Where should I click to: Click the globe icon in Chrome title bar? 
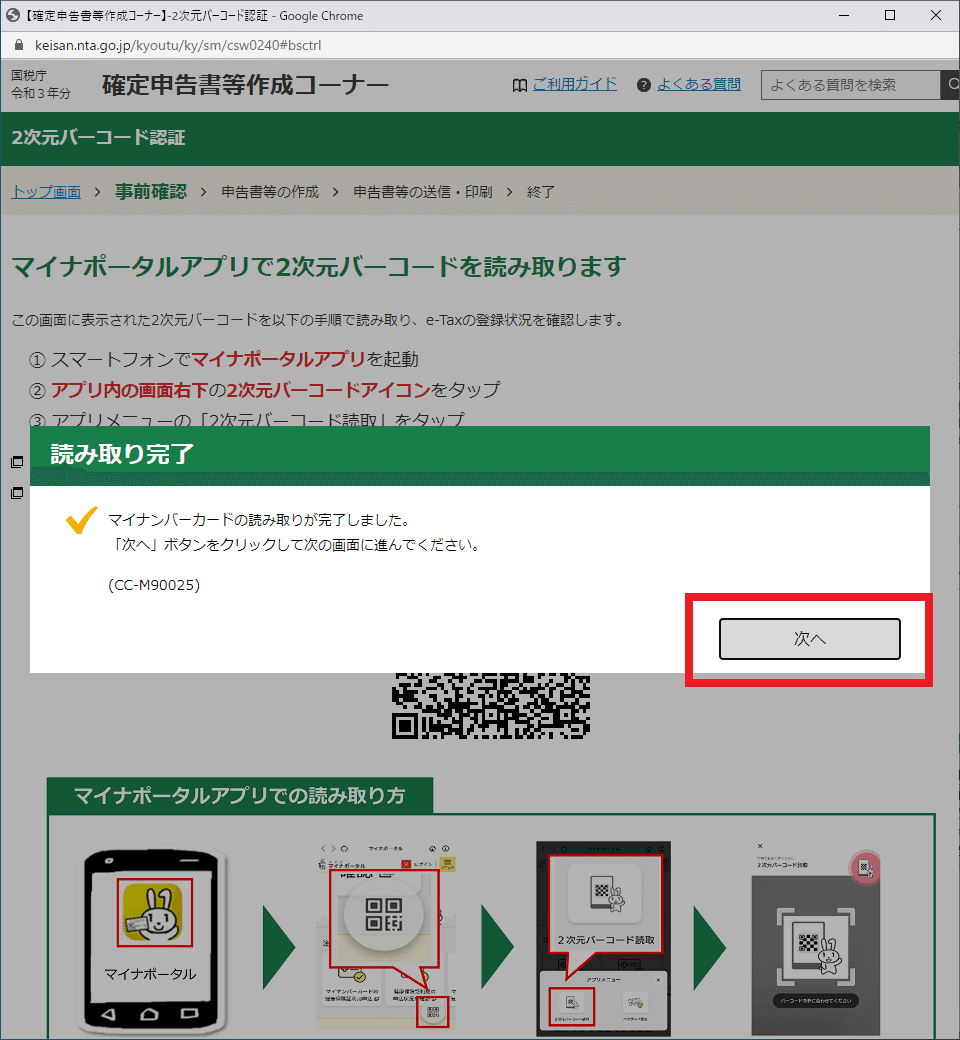tap(13, 15)
